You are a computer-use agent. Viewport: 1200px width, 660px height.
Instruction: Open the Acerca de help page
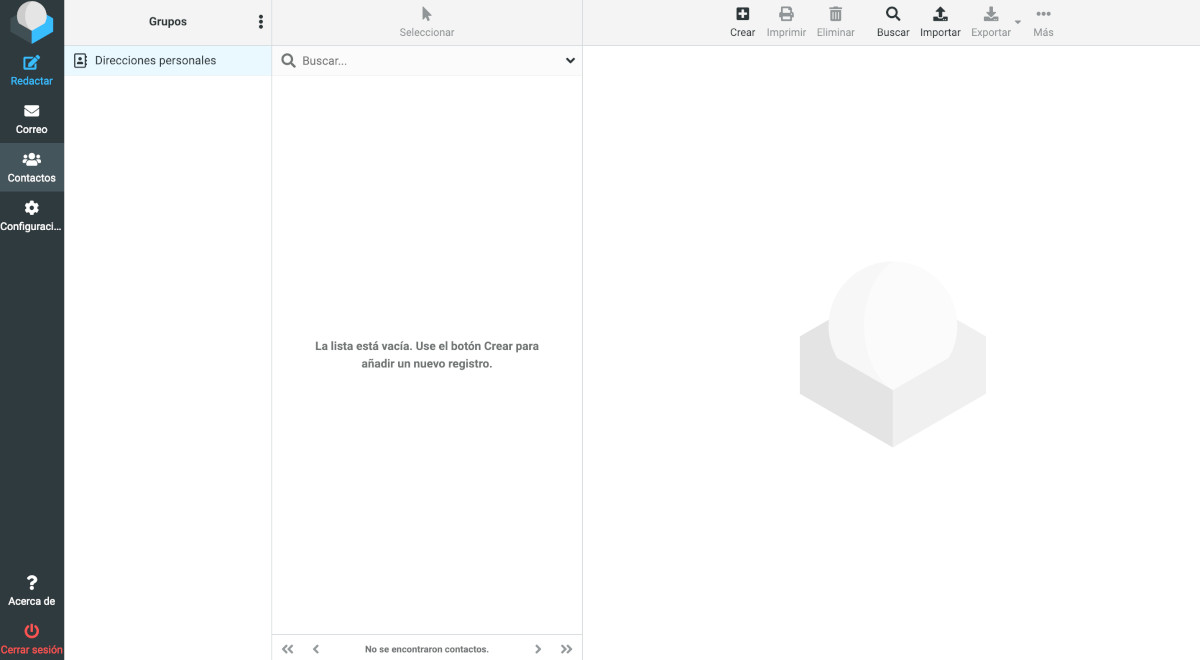point(32,591)
